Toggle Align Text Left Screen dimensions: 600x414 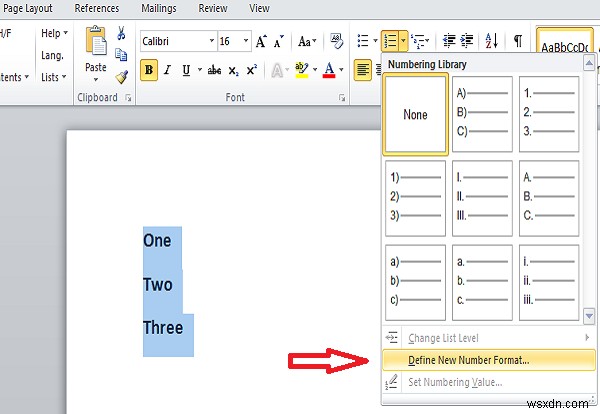tap(363, 70)
